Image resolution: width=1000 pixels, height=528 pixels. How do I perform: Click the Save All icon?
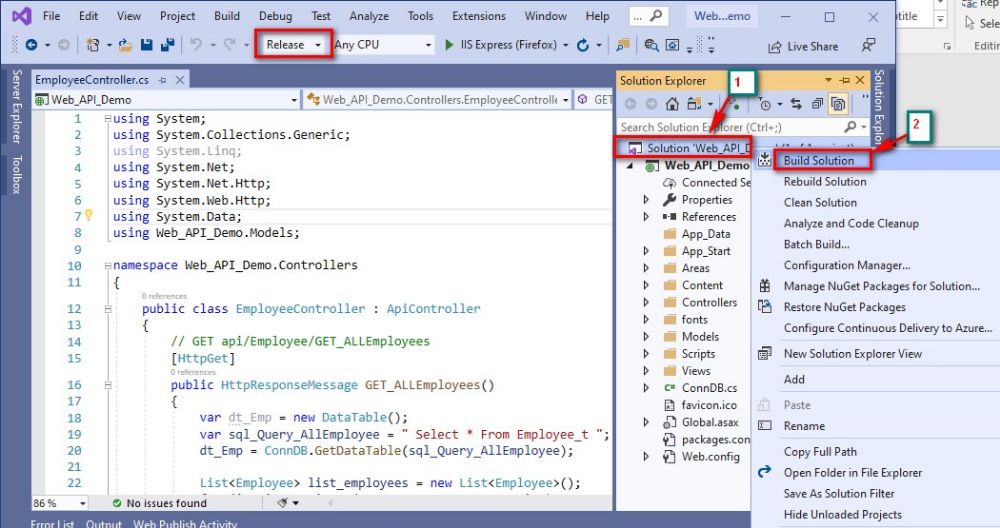click(168, 45)
